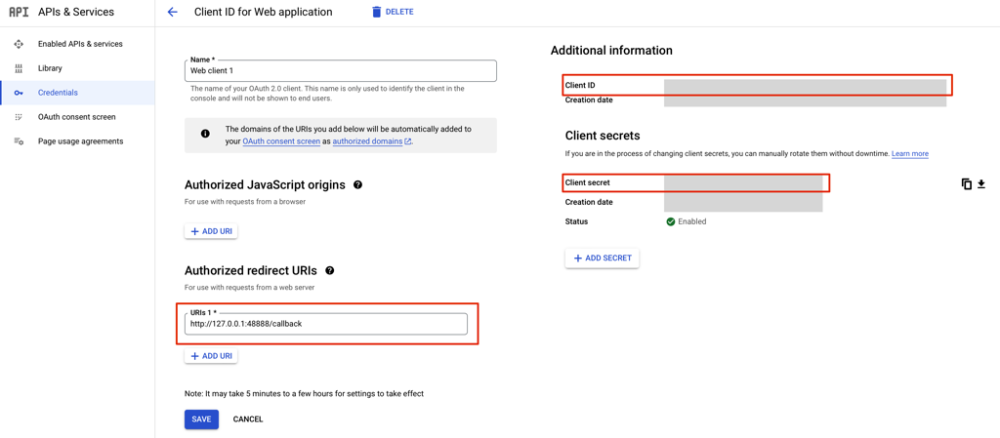The height and width of the screenshot is (438, 1000).
Task: Download the client secret
Action: click(x=981, y=184)
